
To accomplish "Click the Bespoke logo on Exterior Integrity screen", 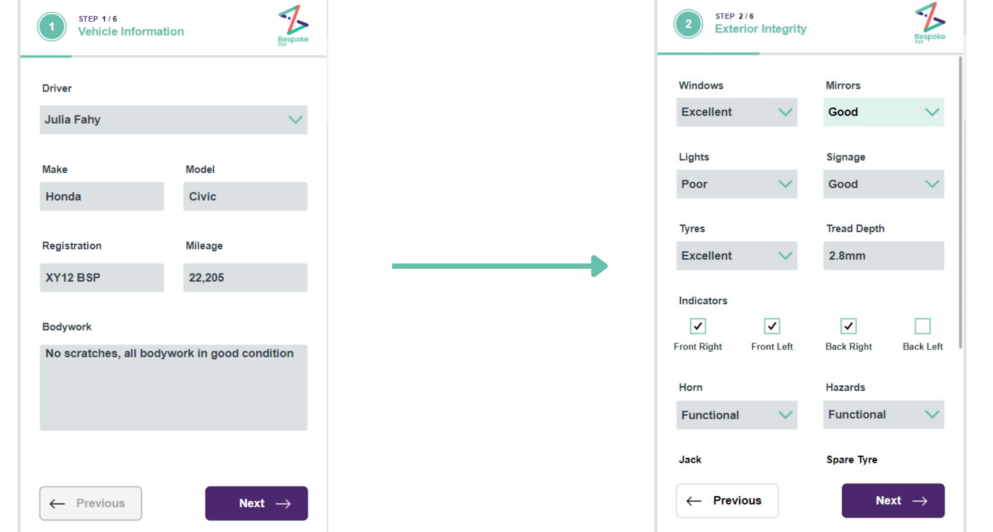I will 930,23.
